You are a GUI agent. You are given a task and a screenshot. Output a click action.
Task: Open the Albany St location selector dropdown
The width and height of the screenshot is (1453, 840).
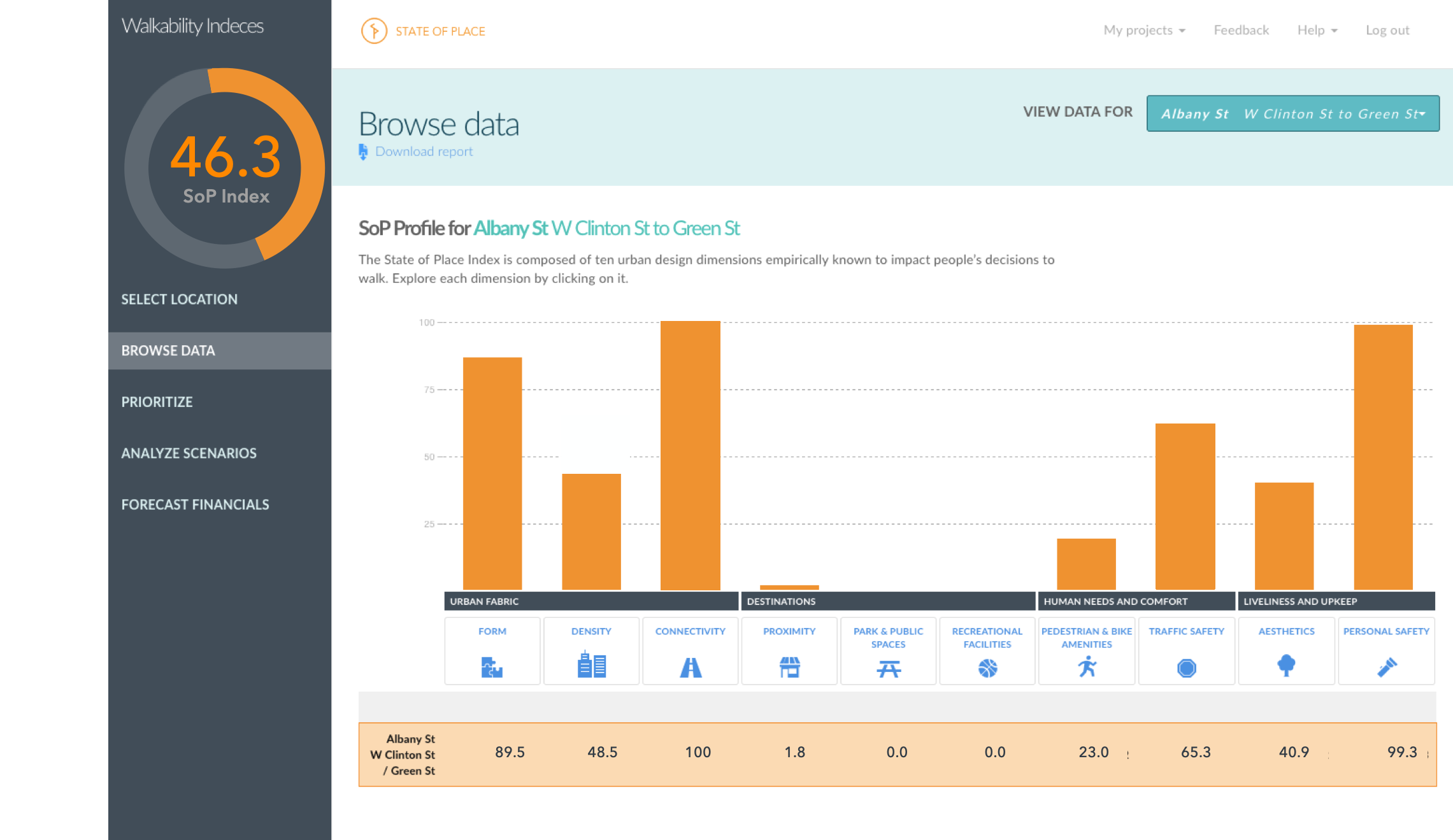coord(1292,113)
